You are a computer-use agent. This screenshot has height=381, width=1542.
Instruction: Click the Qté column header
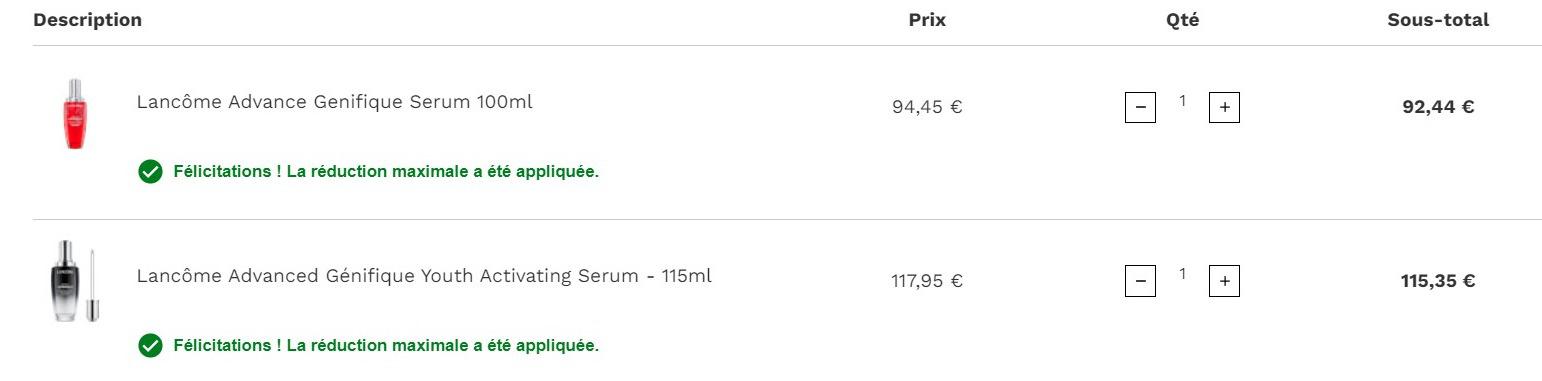[x=1182, y=20]
